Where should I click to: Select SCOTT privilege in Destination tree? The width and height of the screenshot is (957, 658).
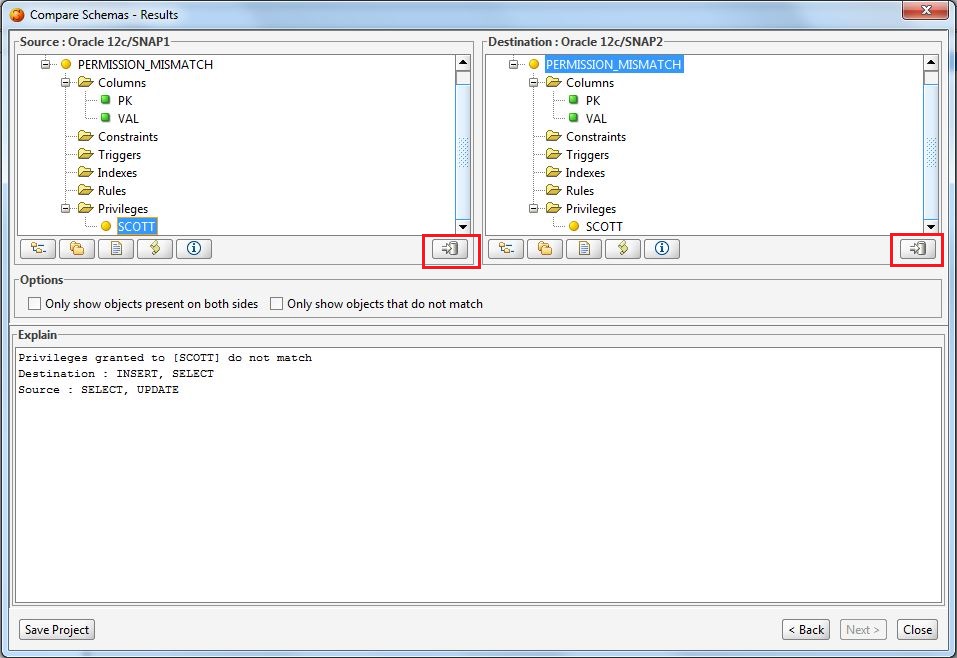pos(604,226)
